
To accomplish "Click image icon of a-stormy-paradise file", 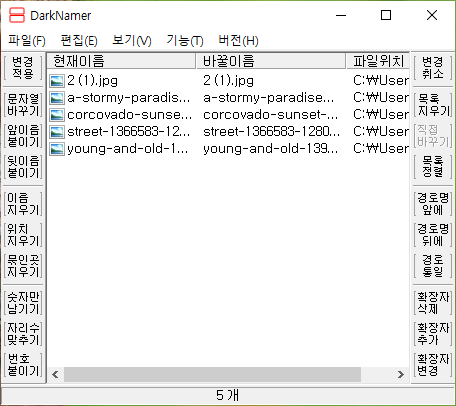I will 57,98.
